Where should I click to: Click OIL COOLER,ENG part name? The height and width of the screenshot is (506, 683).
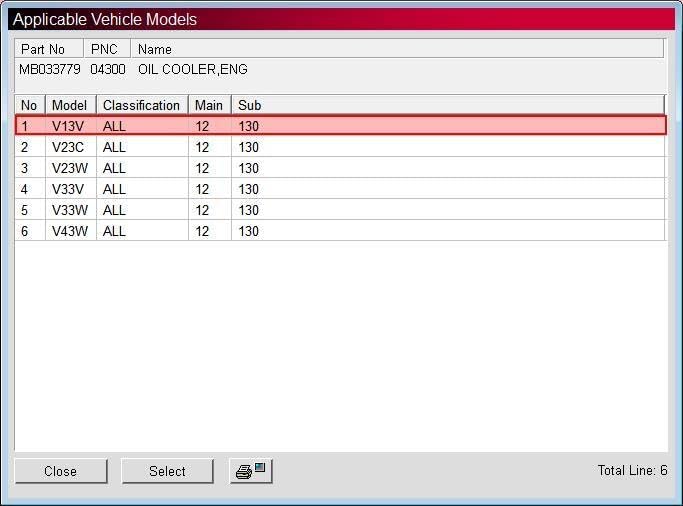click(193, 69)
